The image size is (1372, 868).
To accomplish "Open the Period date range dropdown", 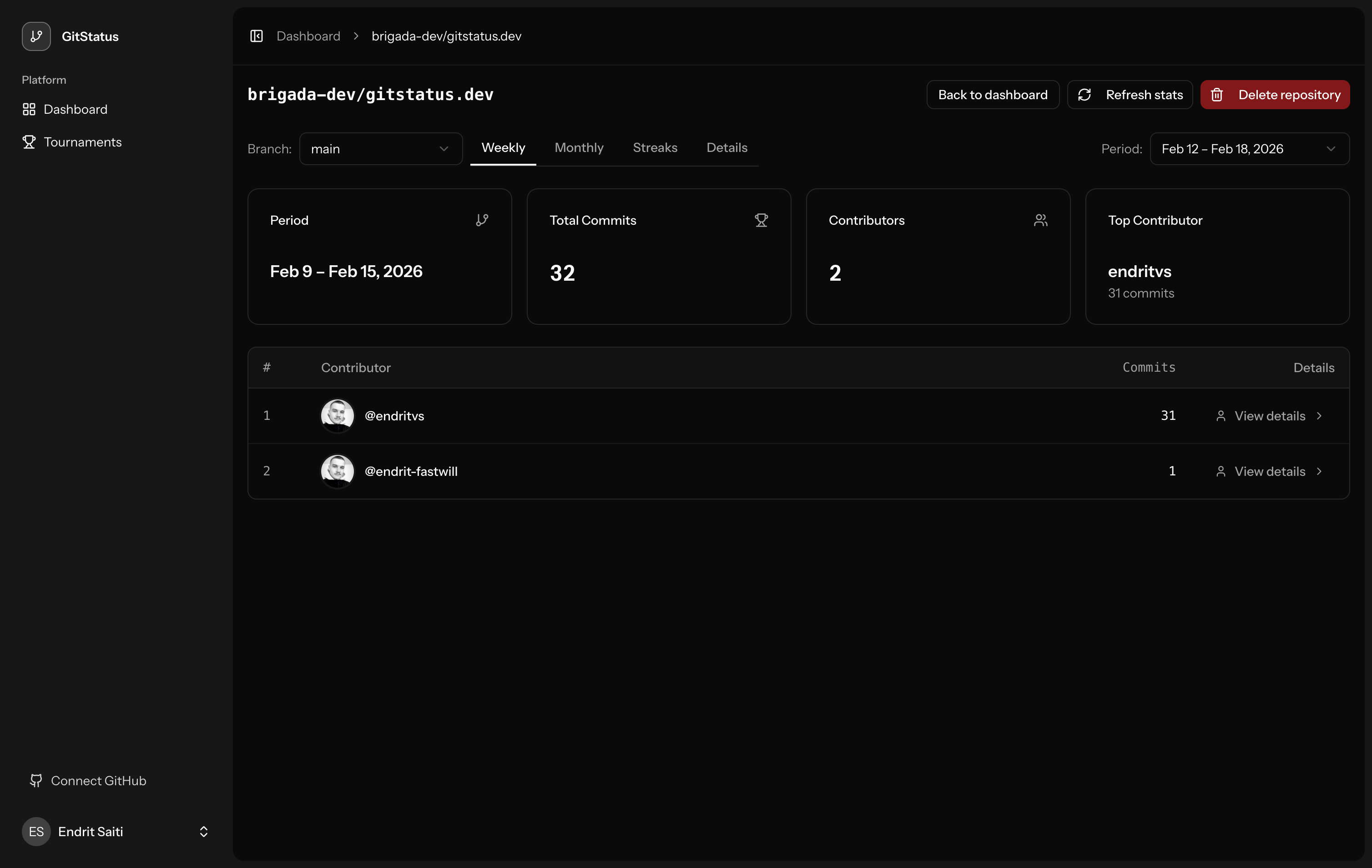I will pos(1250,149).
